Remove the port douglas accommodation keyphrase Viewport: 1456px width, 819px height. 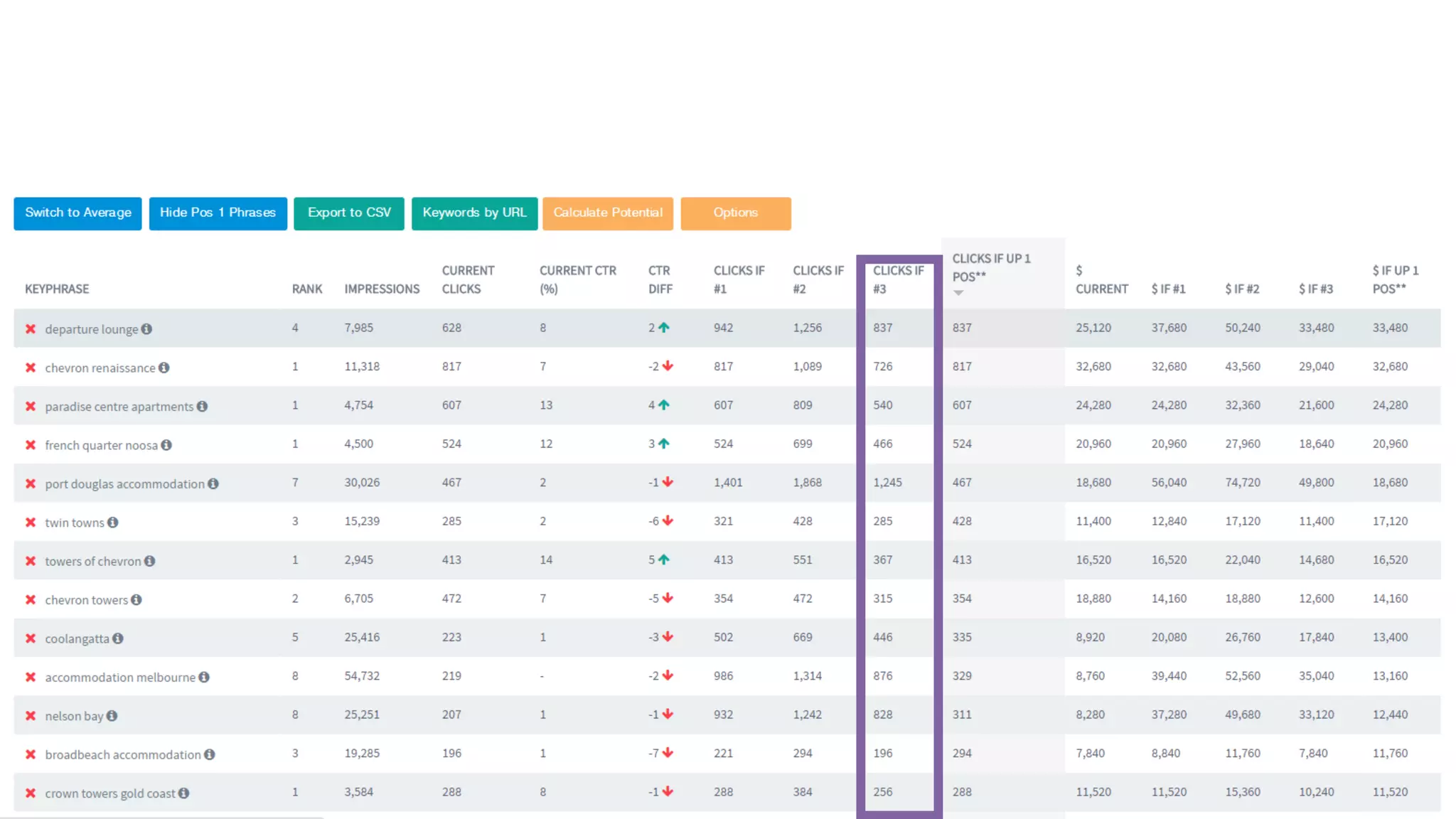coord(31,483)
